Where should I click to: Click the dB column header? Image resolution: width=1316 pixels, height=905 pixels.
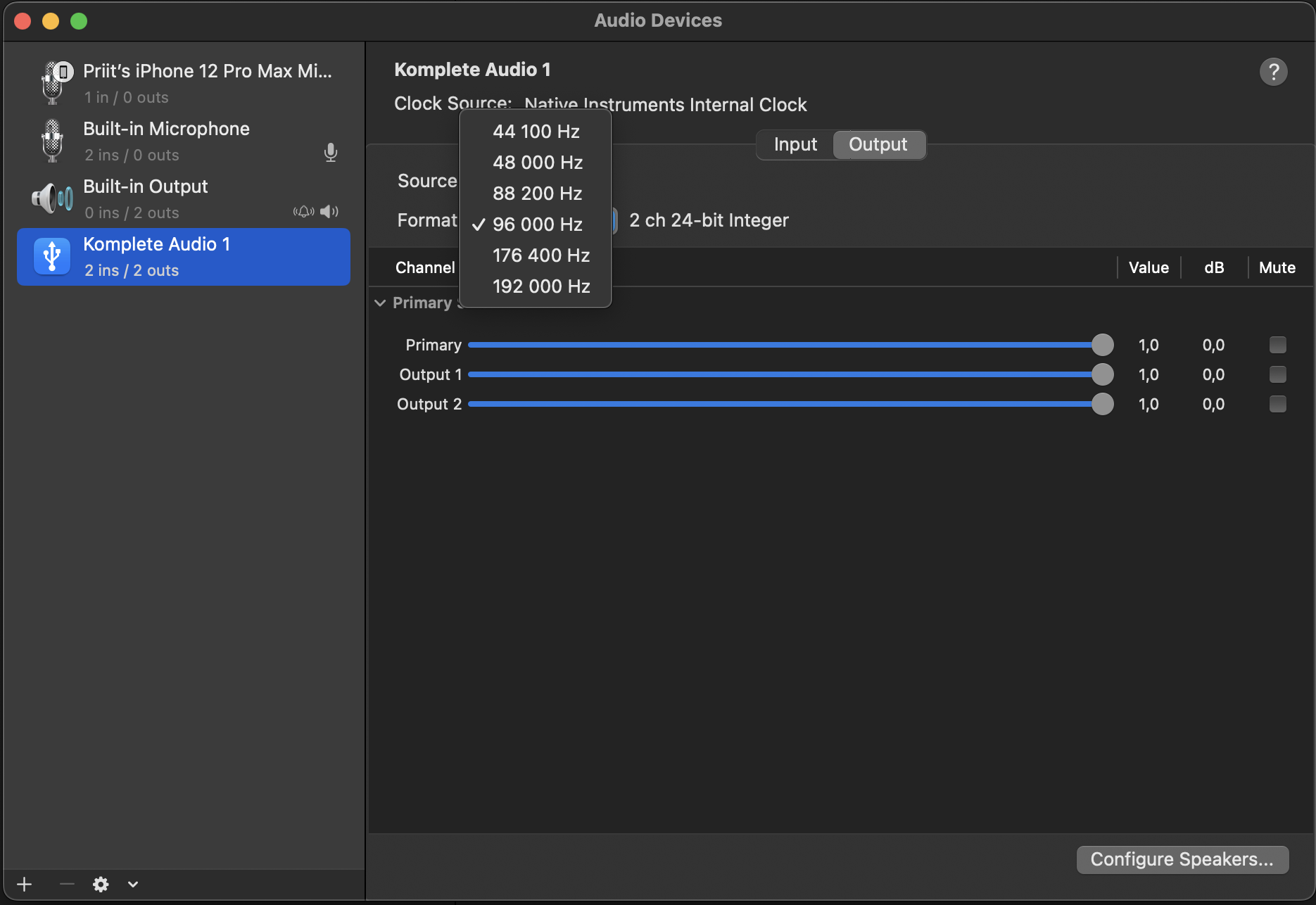point(1214,267)
